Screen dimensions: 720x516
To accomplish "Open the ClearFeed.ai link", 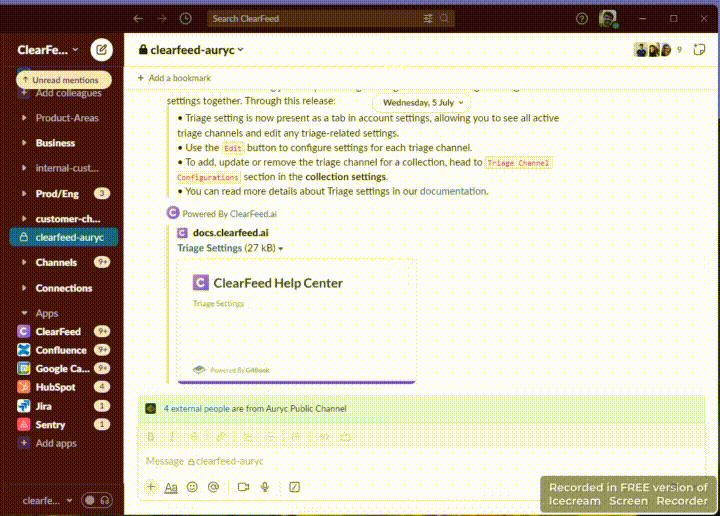I will point(253,214).
